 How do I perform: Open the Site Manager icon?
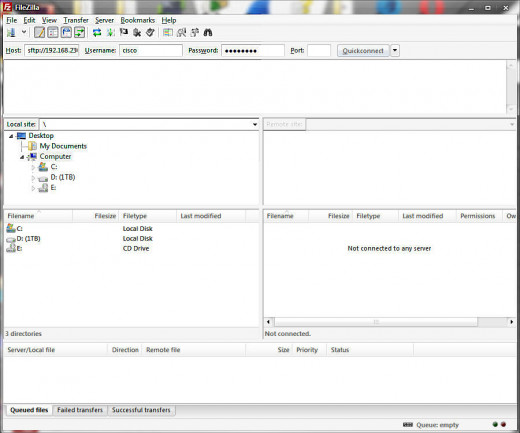pos(11,32)
